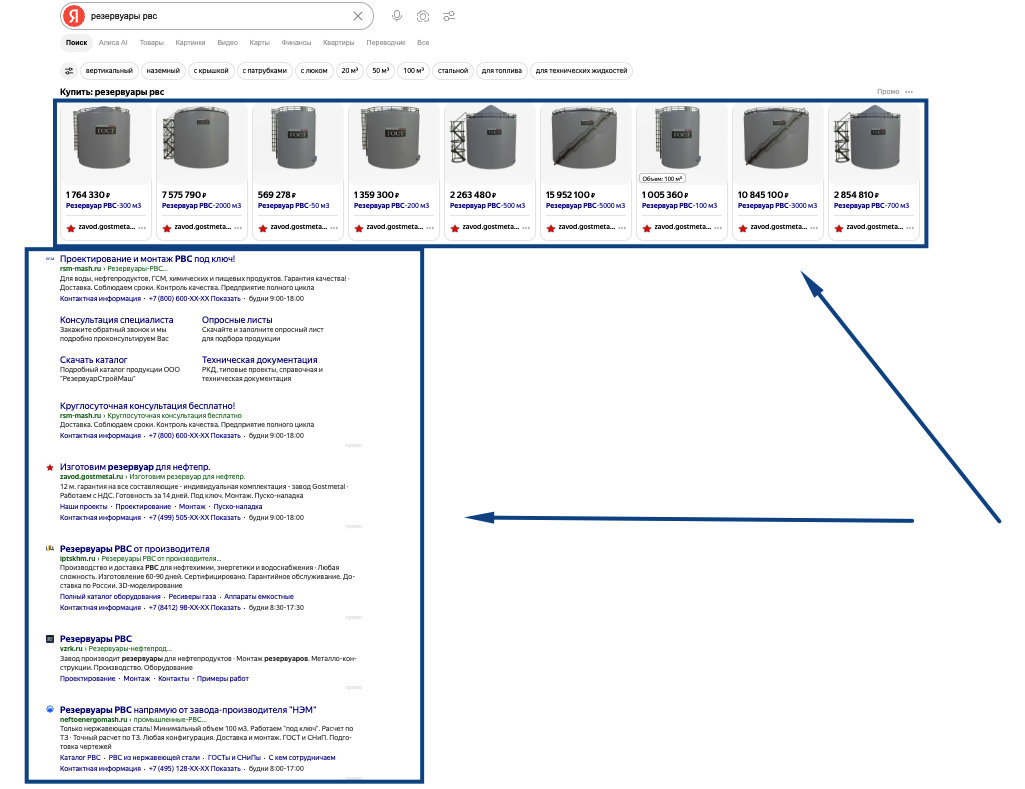Screen dimensions: 1025x789
Task: Open «Проектирование и монтаж РВС под ключ!» link
Action: [148, 259]
